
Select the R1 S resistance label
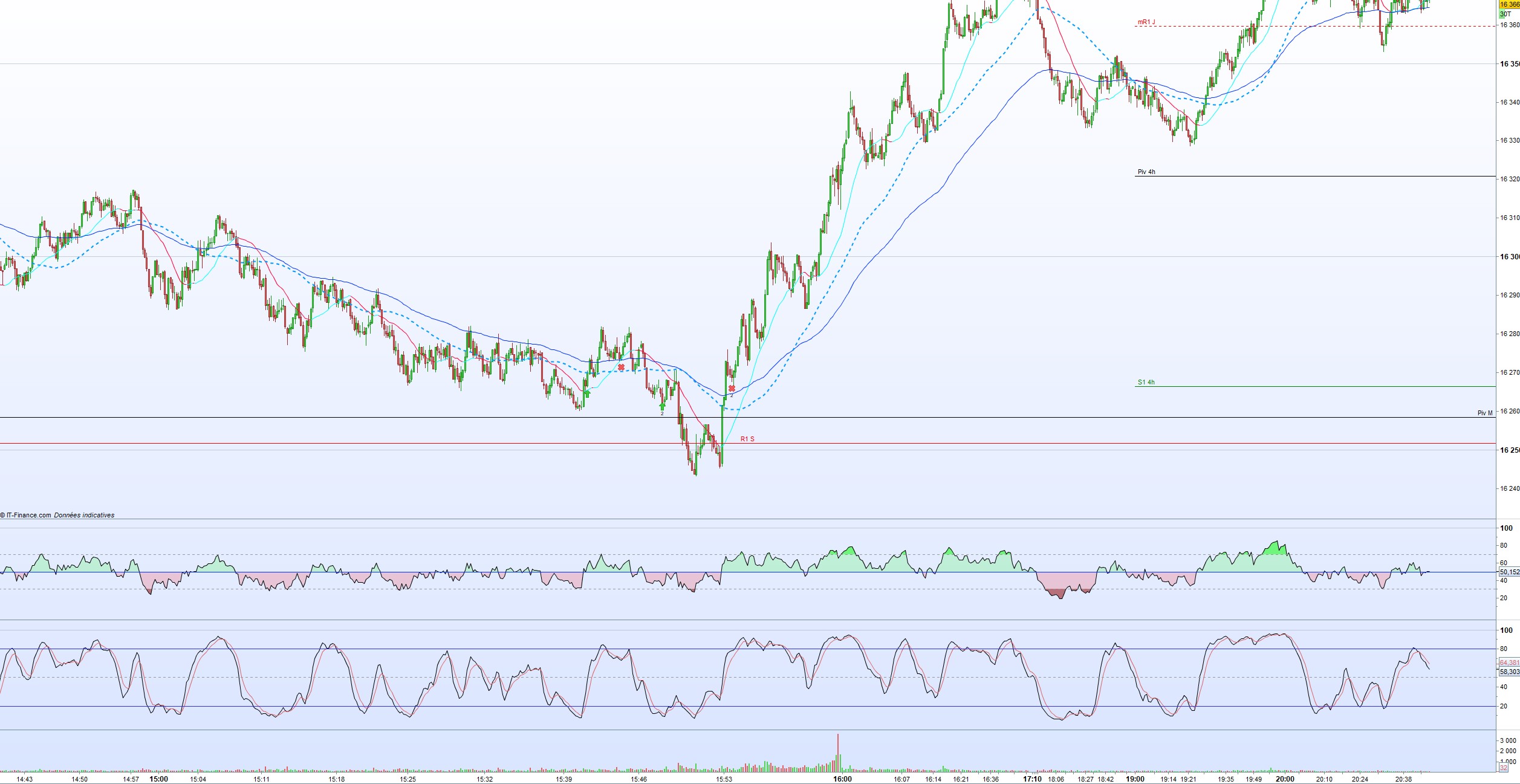[747, 439]
